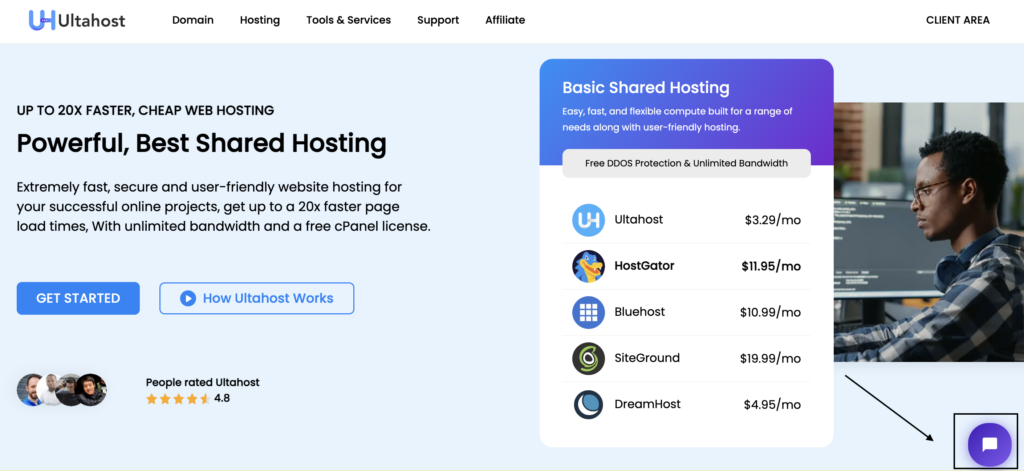
Task: Click the Powerful, Best Shared Hosting headline
Action: pyautogui.click(x=201, y=143)
